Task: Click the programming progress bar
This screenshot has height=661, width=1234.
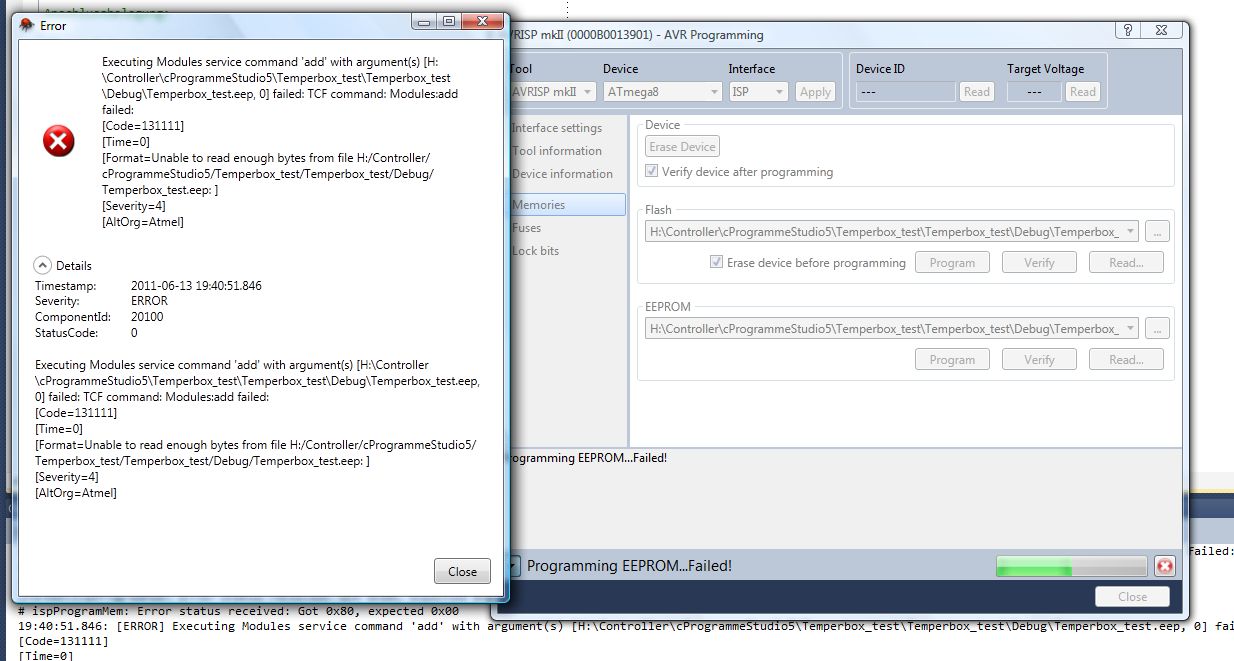Action: 1071,566
